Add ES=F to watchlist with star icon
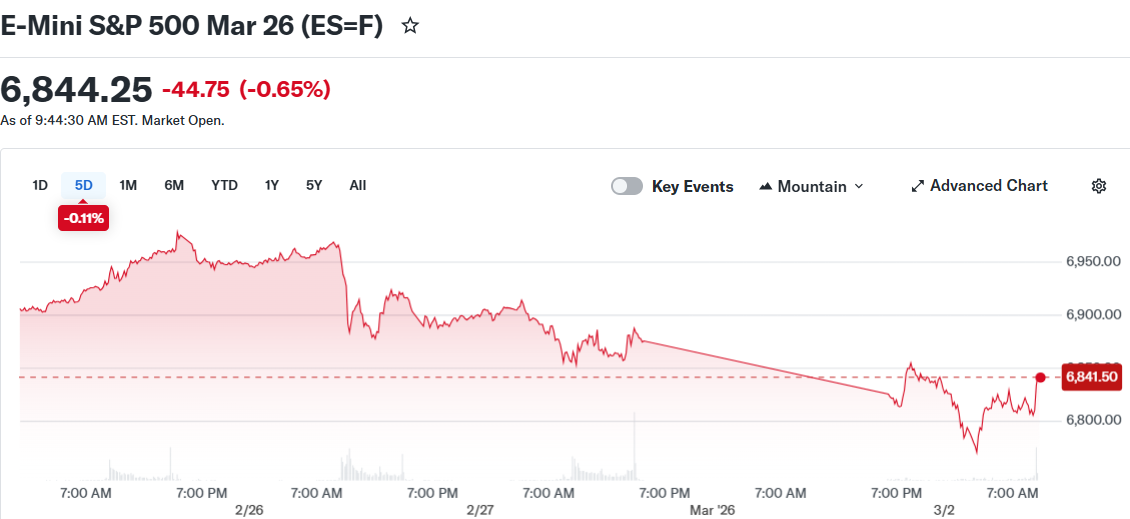This screenshot has width=1130, height=519. [410, 27]
